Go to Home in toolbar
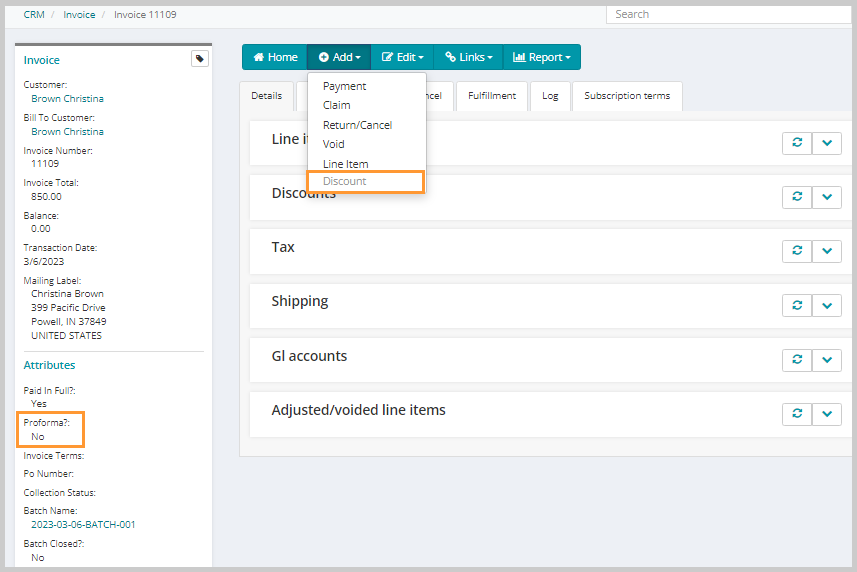 pyautogui.click(x=275, y=57)
